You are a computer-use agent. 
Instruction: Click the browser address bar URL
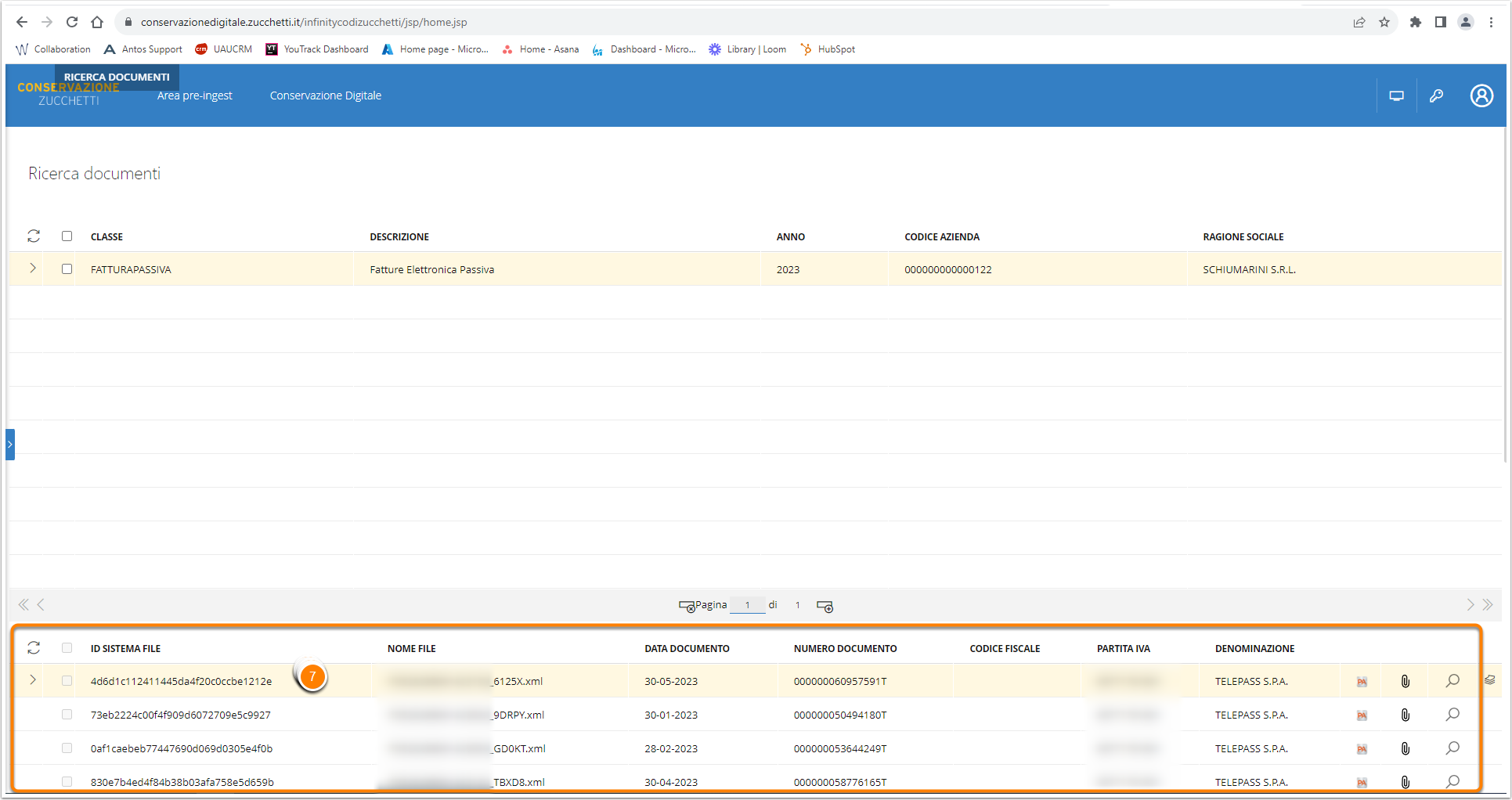click(304, 22)
